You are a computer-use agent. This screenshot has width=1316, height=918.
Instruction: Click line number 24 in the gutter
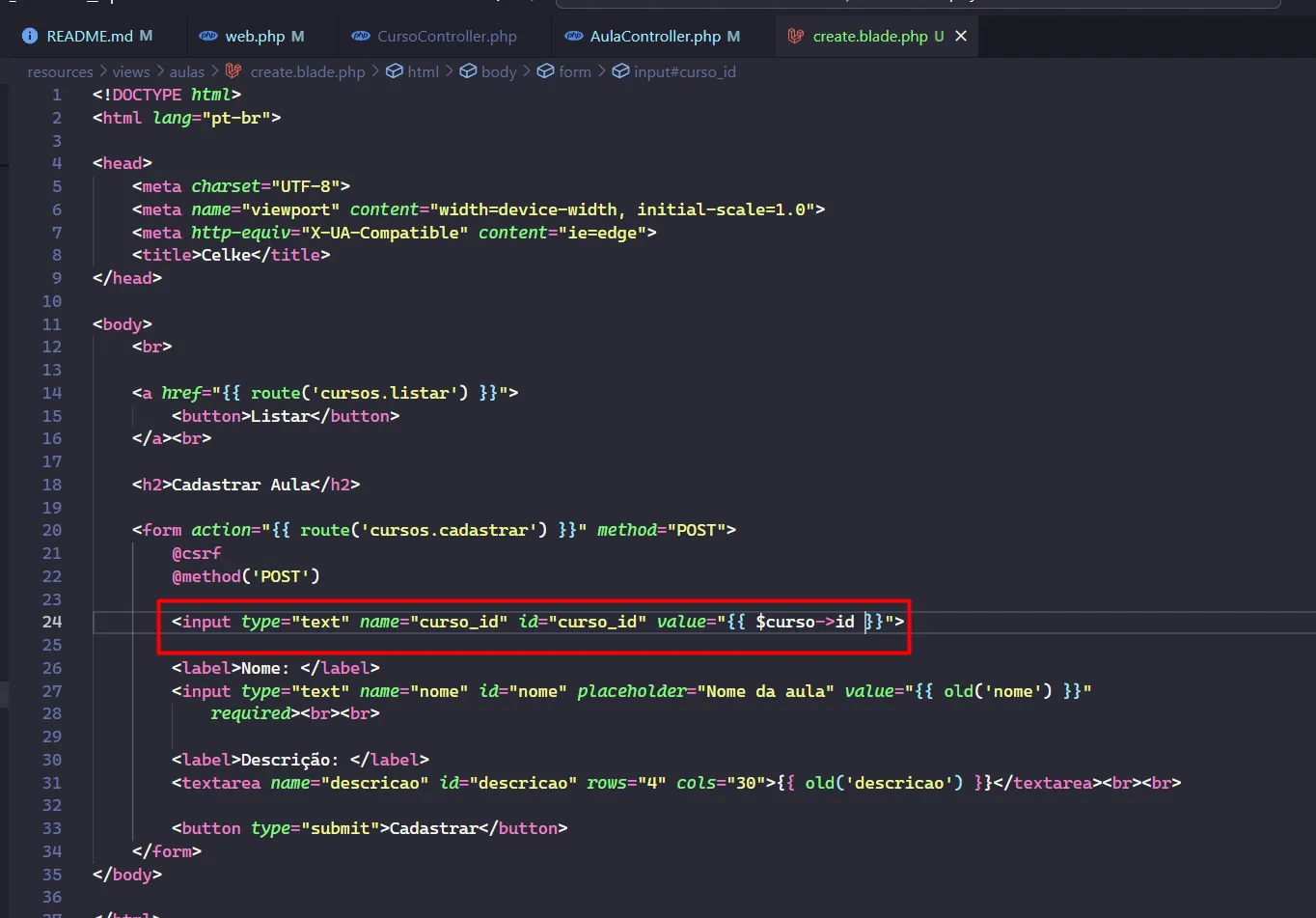(x=52, y=622)
